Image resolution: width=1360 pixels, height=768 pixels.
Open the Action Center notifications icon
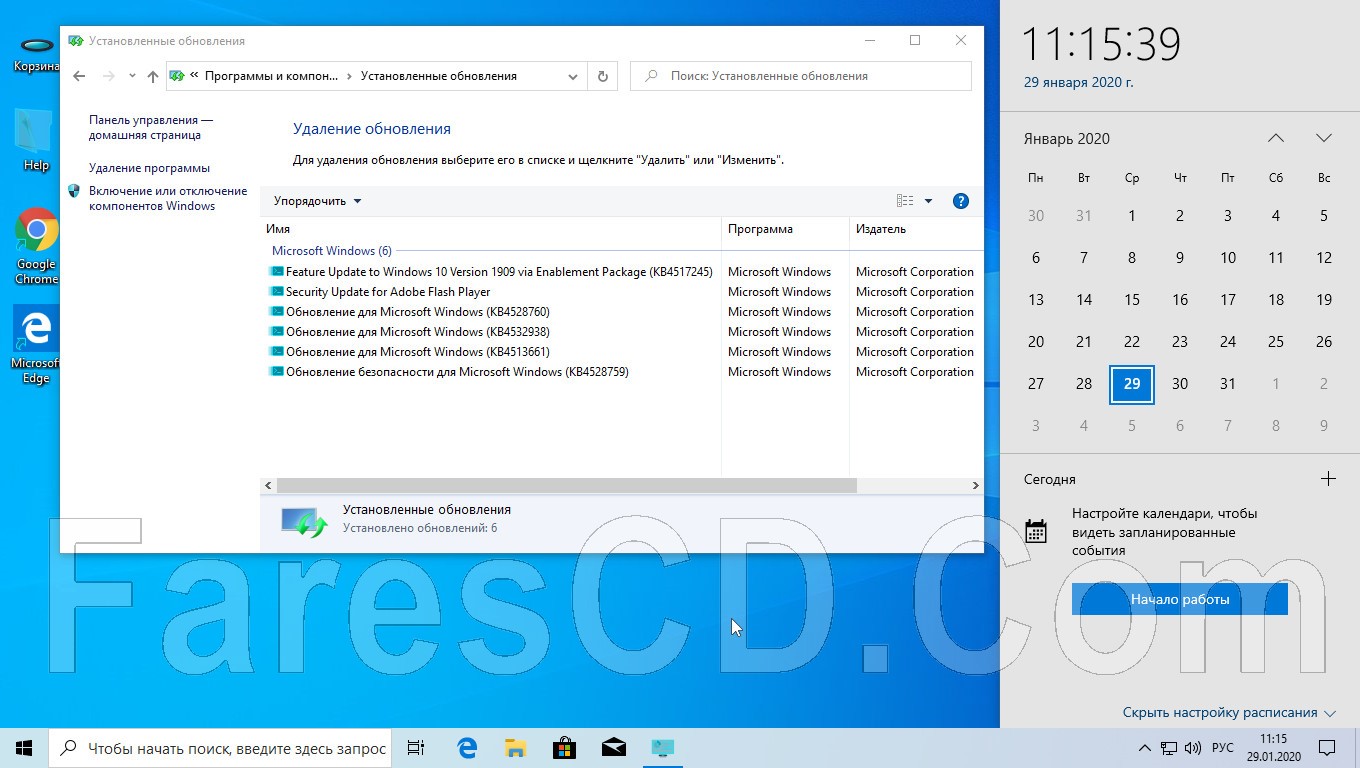pyautogui.click(x=1327, y=748)
